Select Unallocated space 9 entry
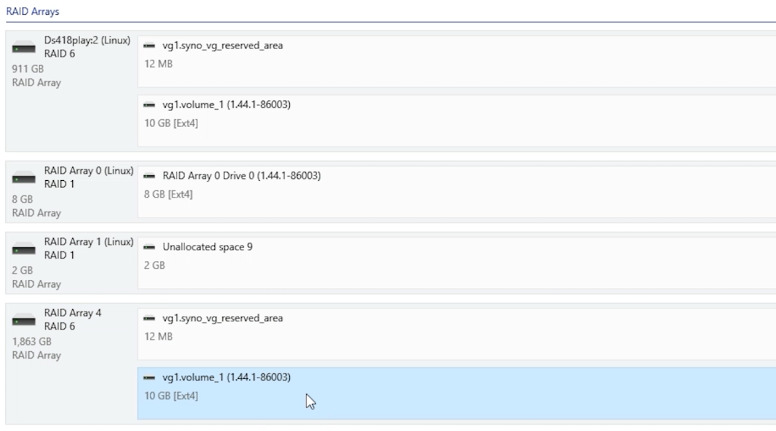The image size is (776, 431). click(x=207, y=247)
